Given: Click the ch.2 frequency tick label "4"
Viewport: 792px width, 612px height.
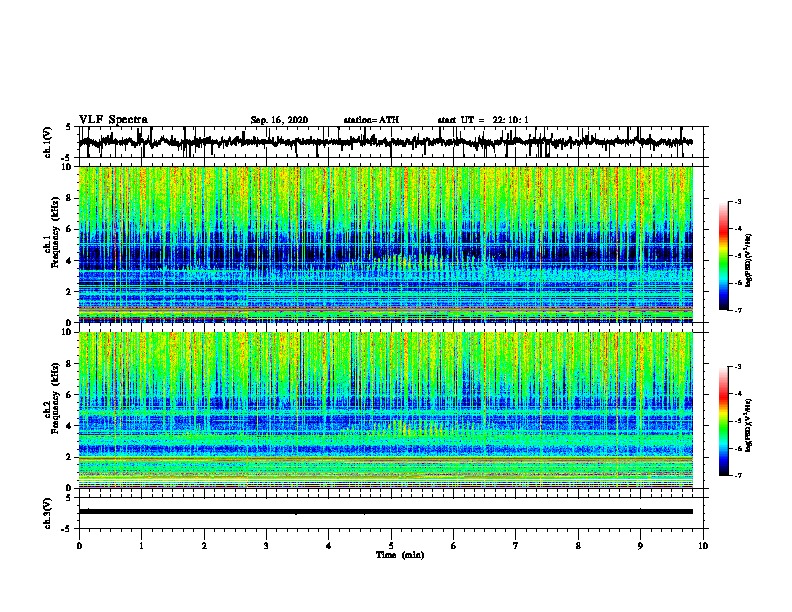Looking at the screenshot, I should tap(69, 426).
